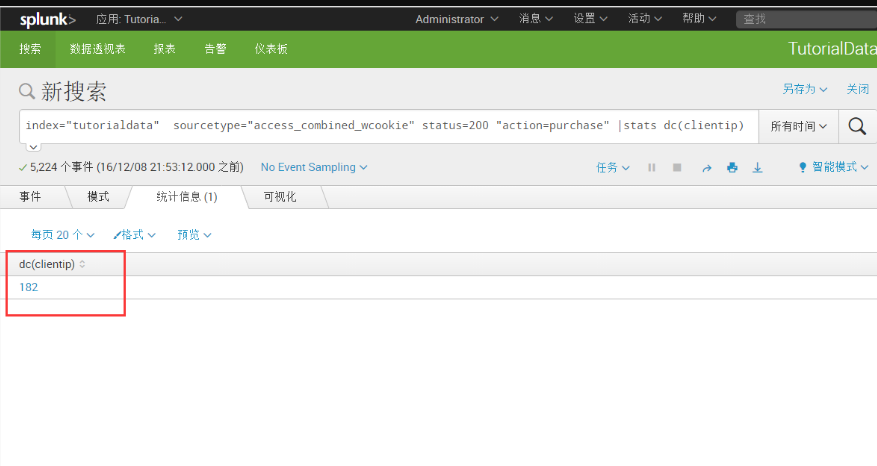Open the 格式 format dropdown
Image resolution: width=877 pixels, height=466 pixels.
tap(134, 235)
